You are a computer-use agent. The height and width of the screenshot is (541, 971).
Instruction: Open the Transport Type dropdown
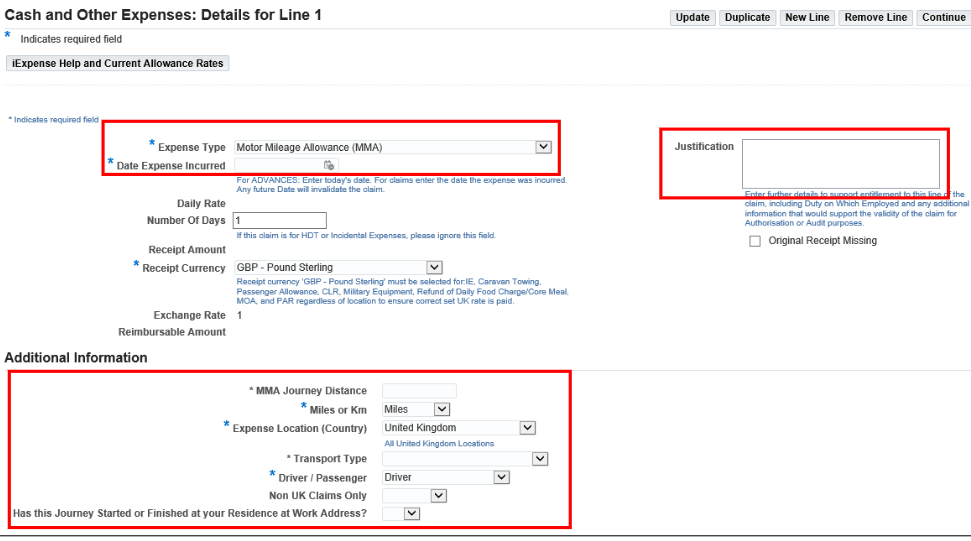(x=465, y=459)
